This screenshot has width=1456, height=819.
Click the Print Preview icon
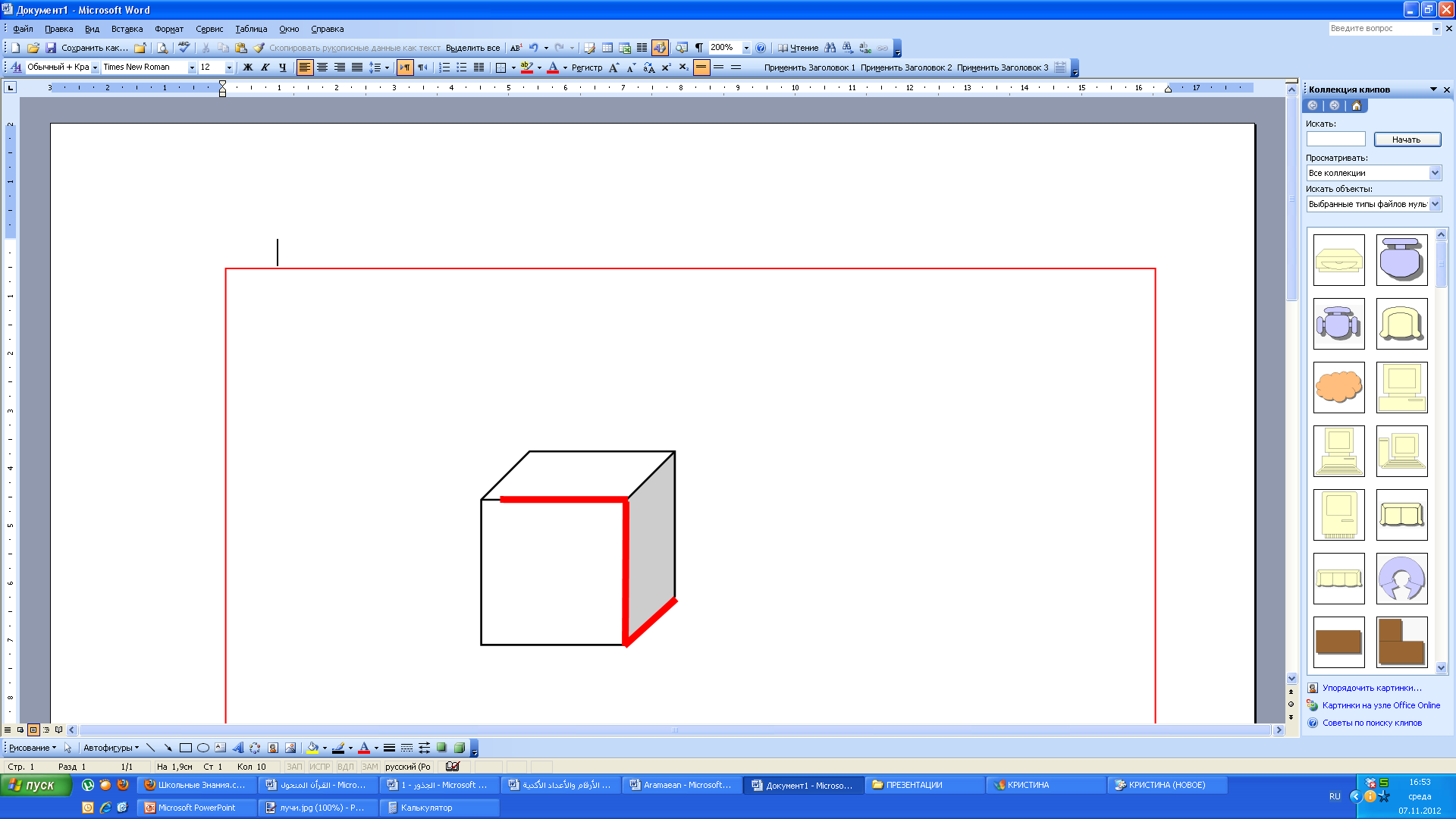pos(162,48)
